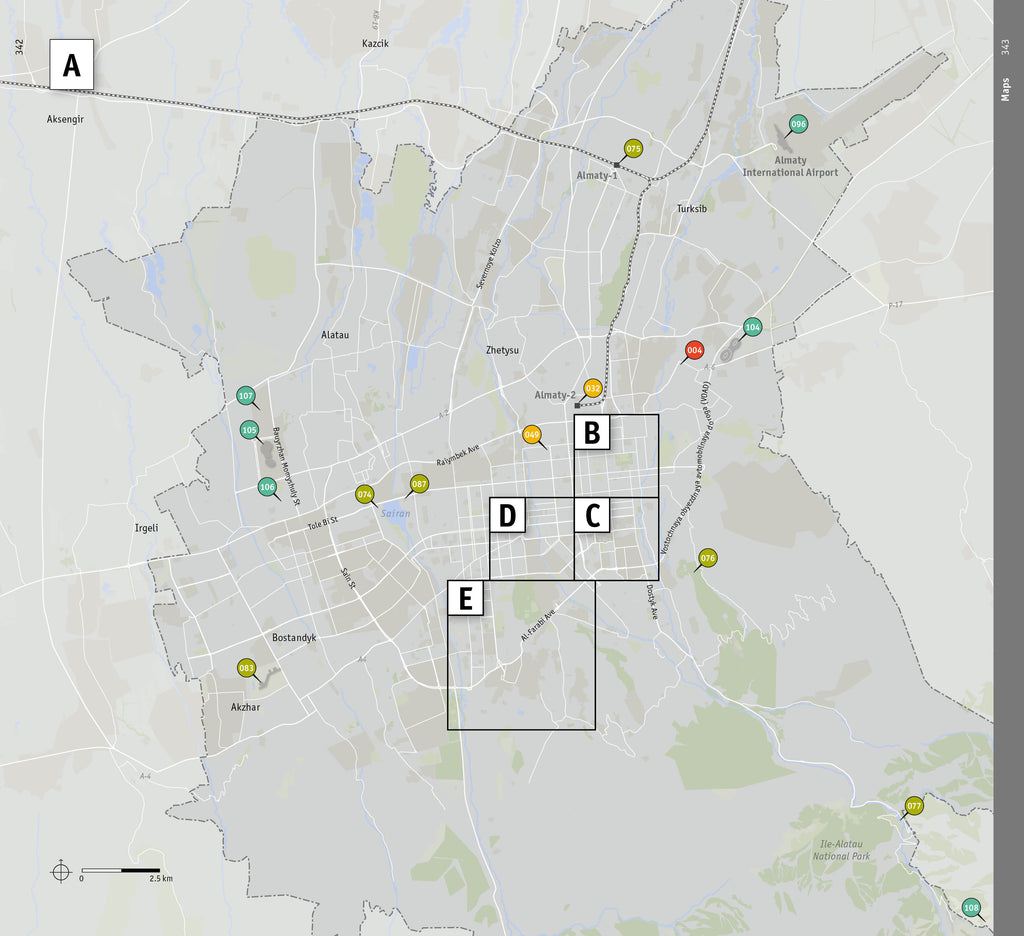Click the Ile-Alatau National Park label

coord(841,850)
